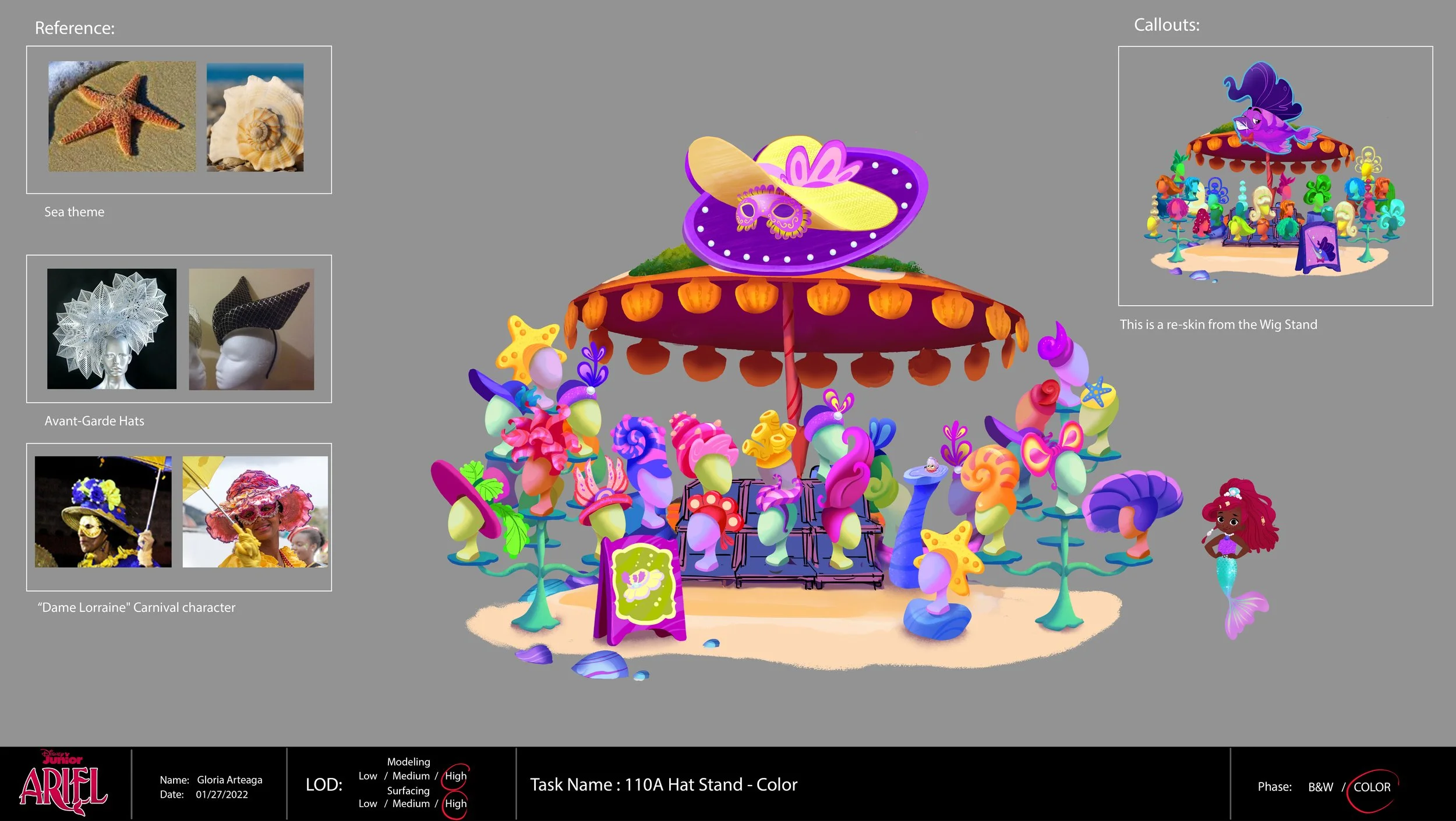Select circled "High" under Surfacing
Image resolution: width=1456 pixels, height=821 pixels.
(455, 804)
